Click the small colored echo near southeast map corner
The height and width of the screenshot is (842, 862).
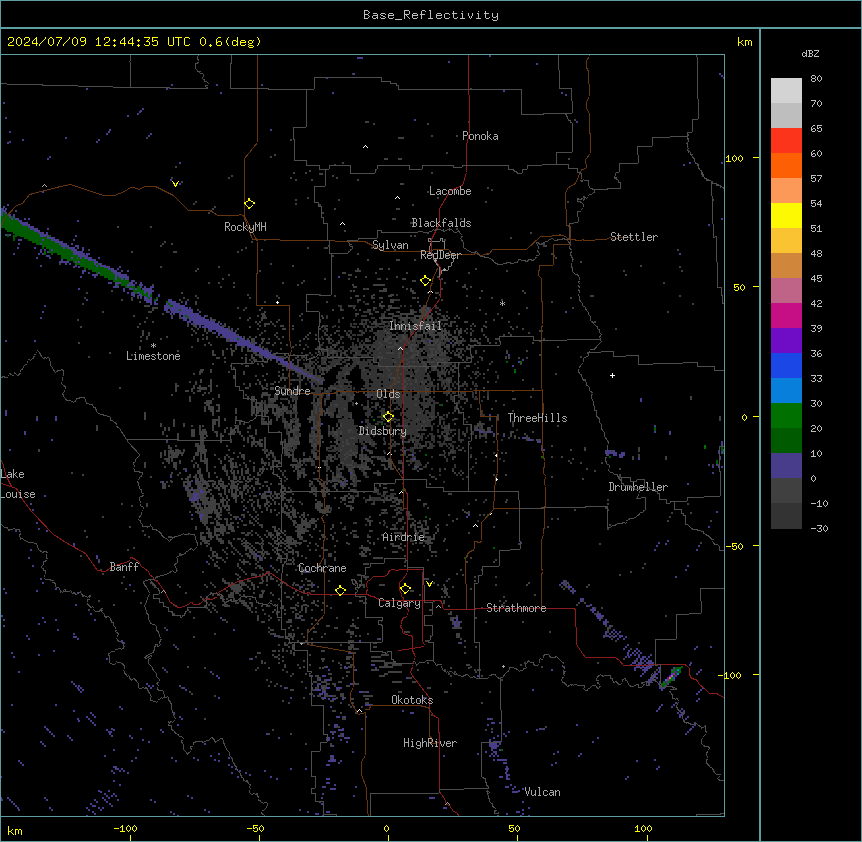671,677
